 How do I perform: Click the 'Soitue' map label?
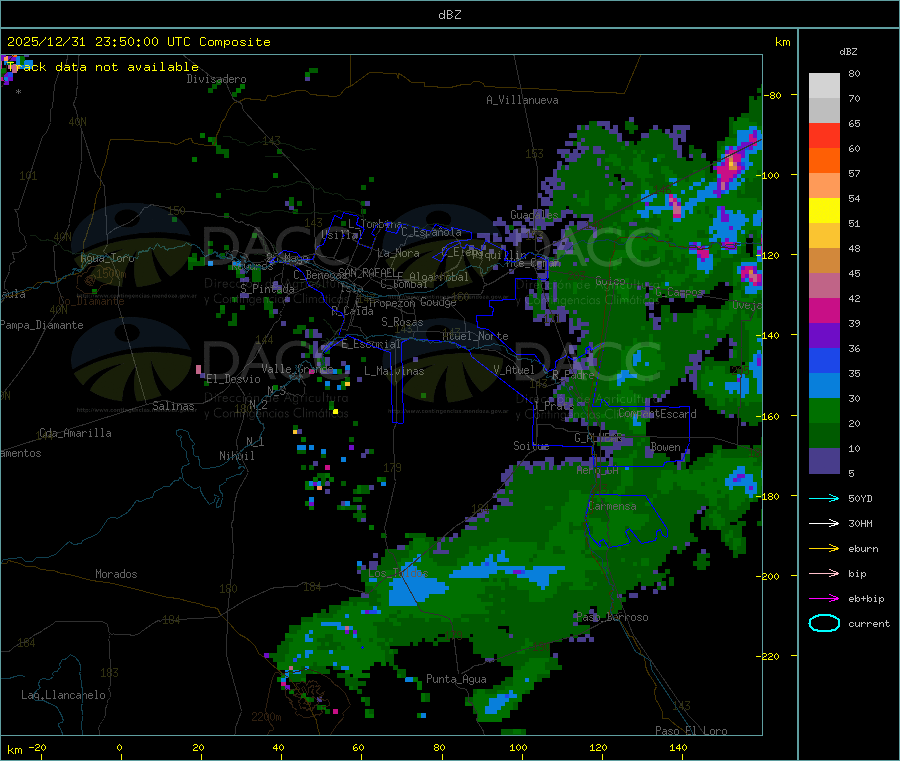click(x=531, y=445)
